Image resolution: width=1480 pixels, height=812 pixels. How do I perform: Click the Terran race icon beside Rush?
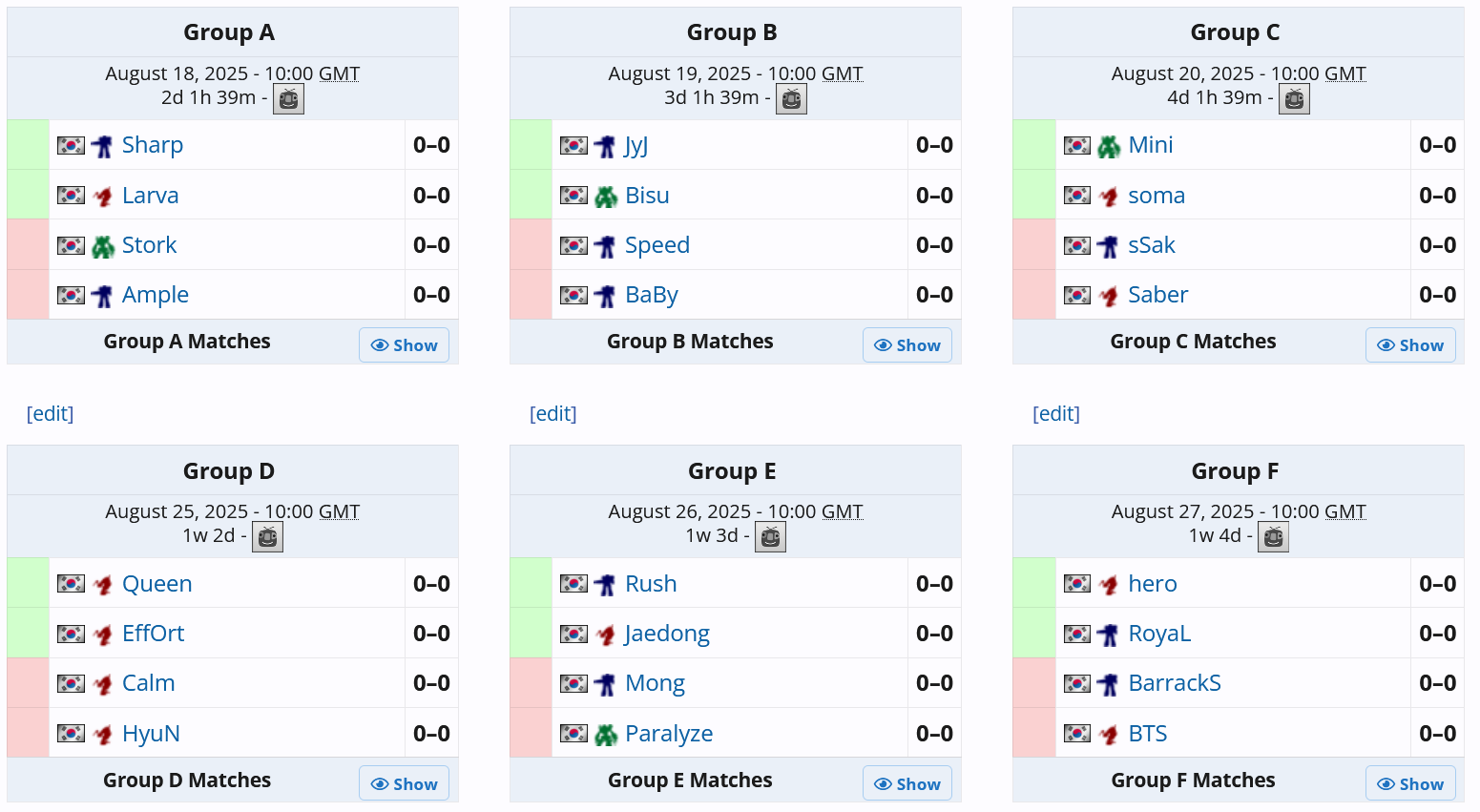605,585
